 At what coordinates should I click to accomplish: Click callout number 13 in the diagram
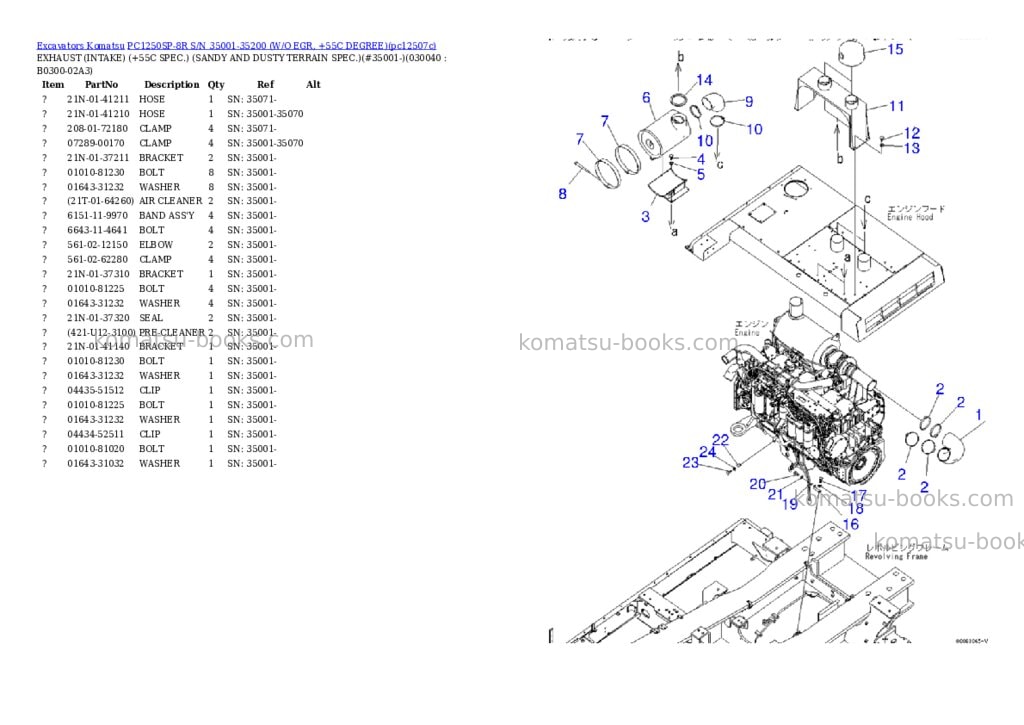912,148
